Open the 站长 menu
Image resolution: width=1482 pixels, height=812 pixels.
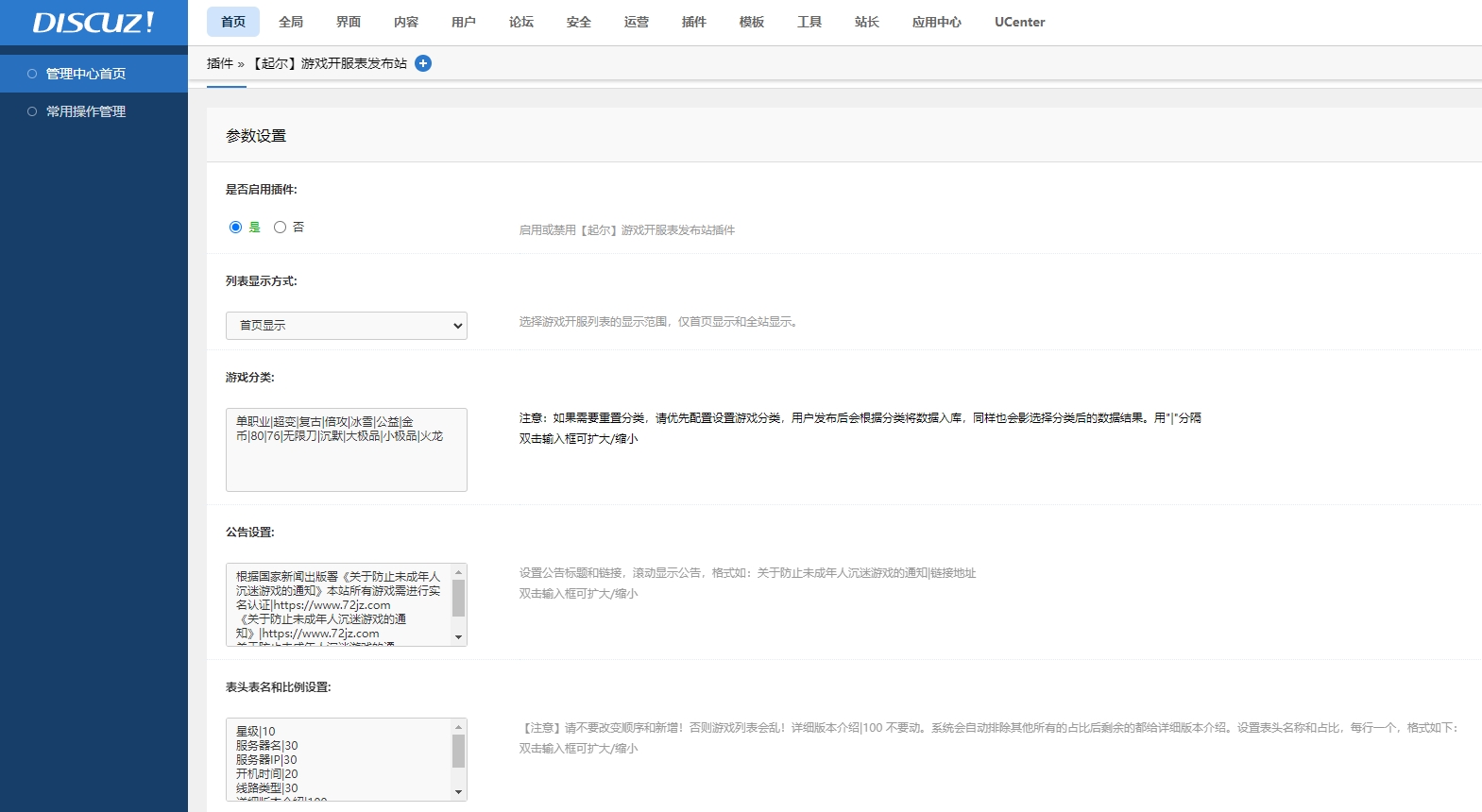tap(867, 22)
